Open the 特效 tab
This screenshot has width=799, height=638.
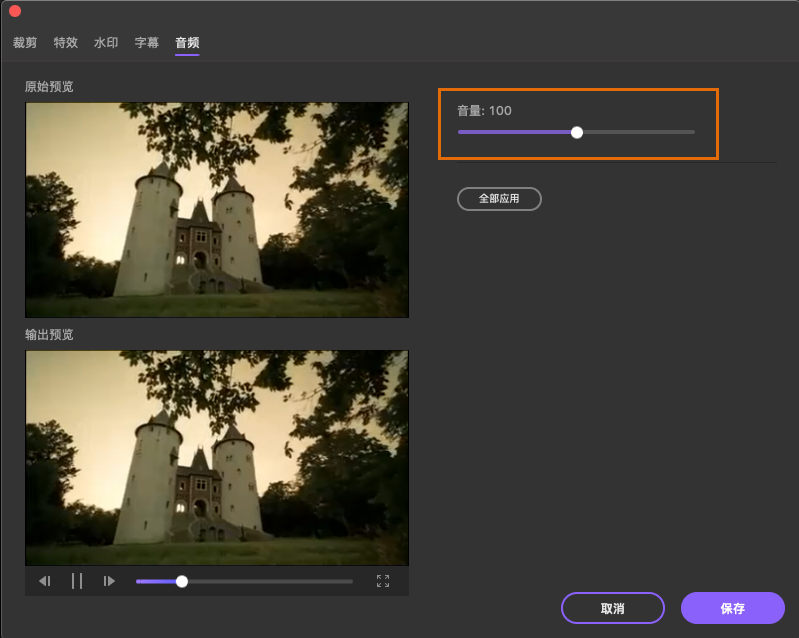pos(66,43)
